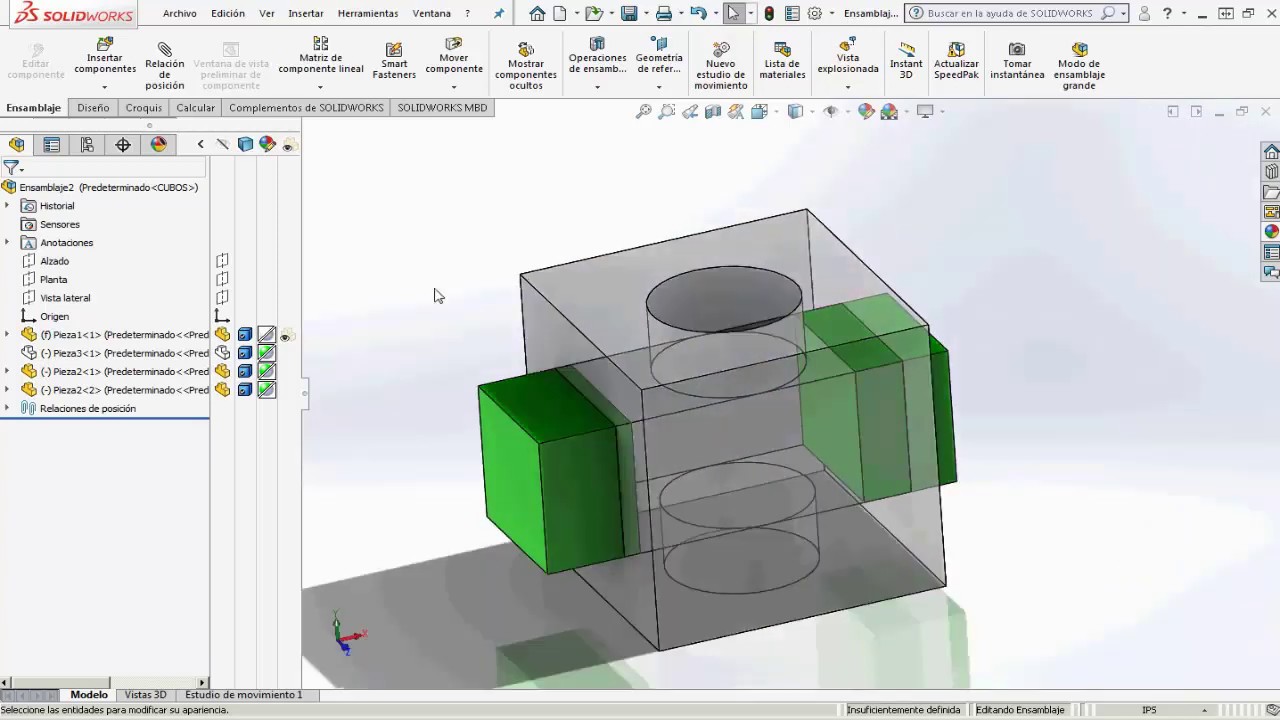Select the Mover componente tool

(454, 56)
